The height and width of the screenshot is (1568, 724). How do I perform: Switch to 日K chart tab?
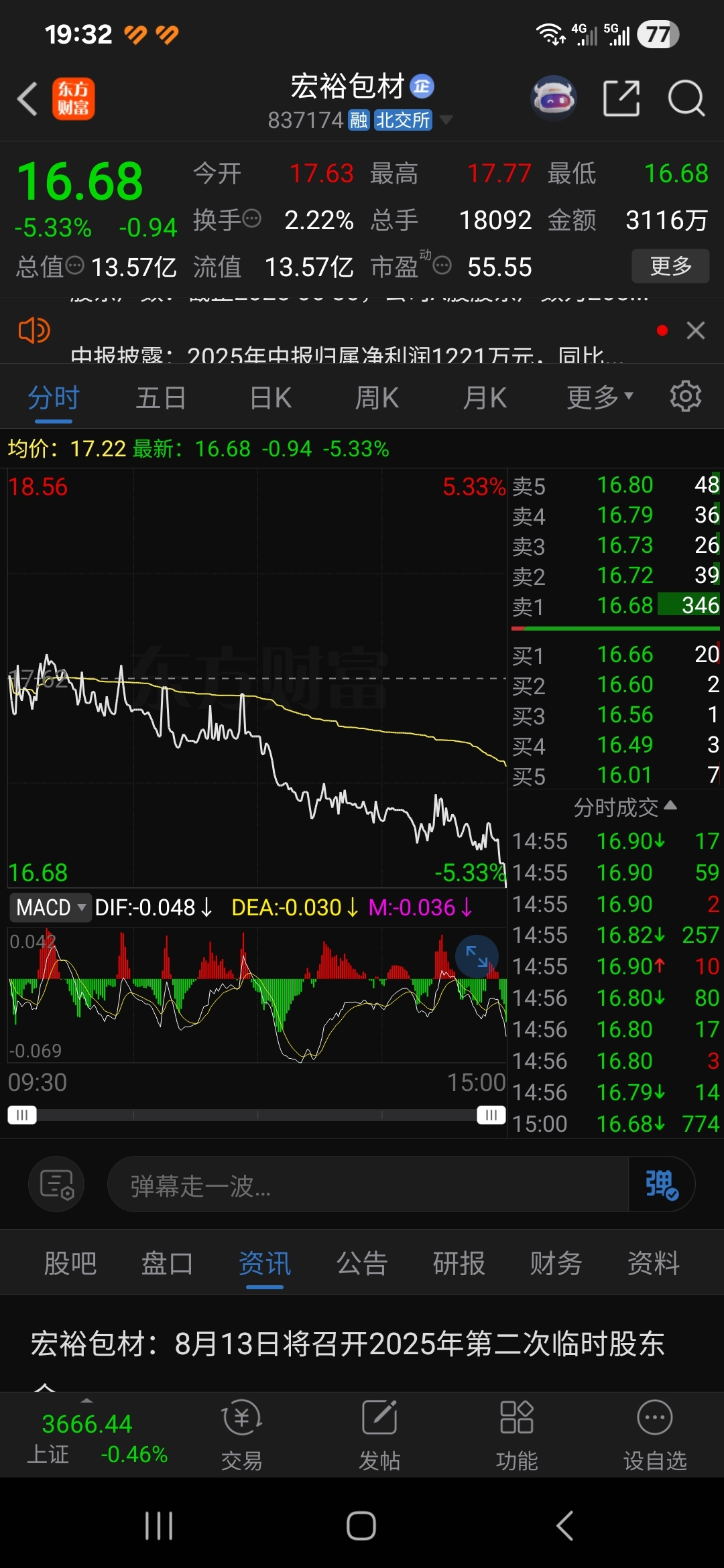(270, 398)
